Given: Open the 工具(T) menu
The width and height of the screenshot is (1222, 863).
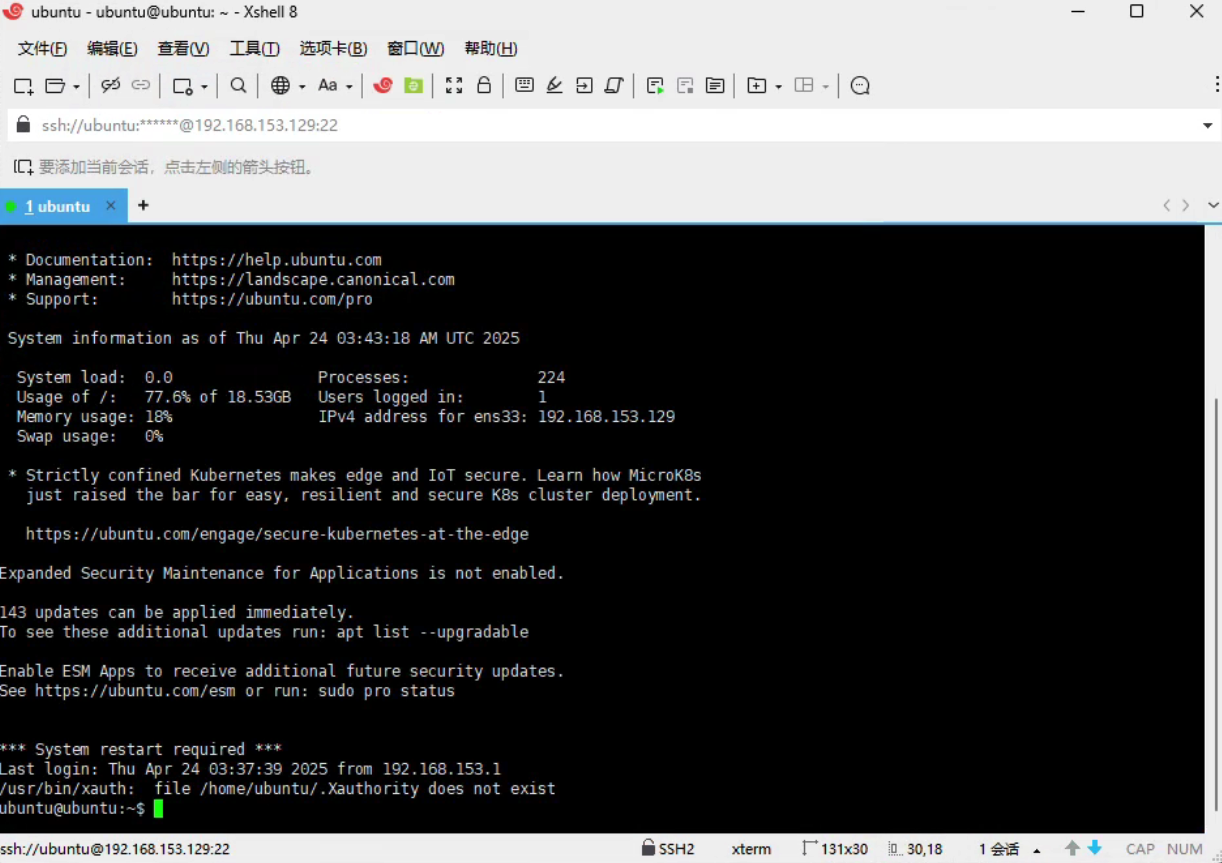Looking at the screenshot, I should click(254, 48).
